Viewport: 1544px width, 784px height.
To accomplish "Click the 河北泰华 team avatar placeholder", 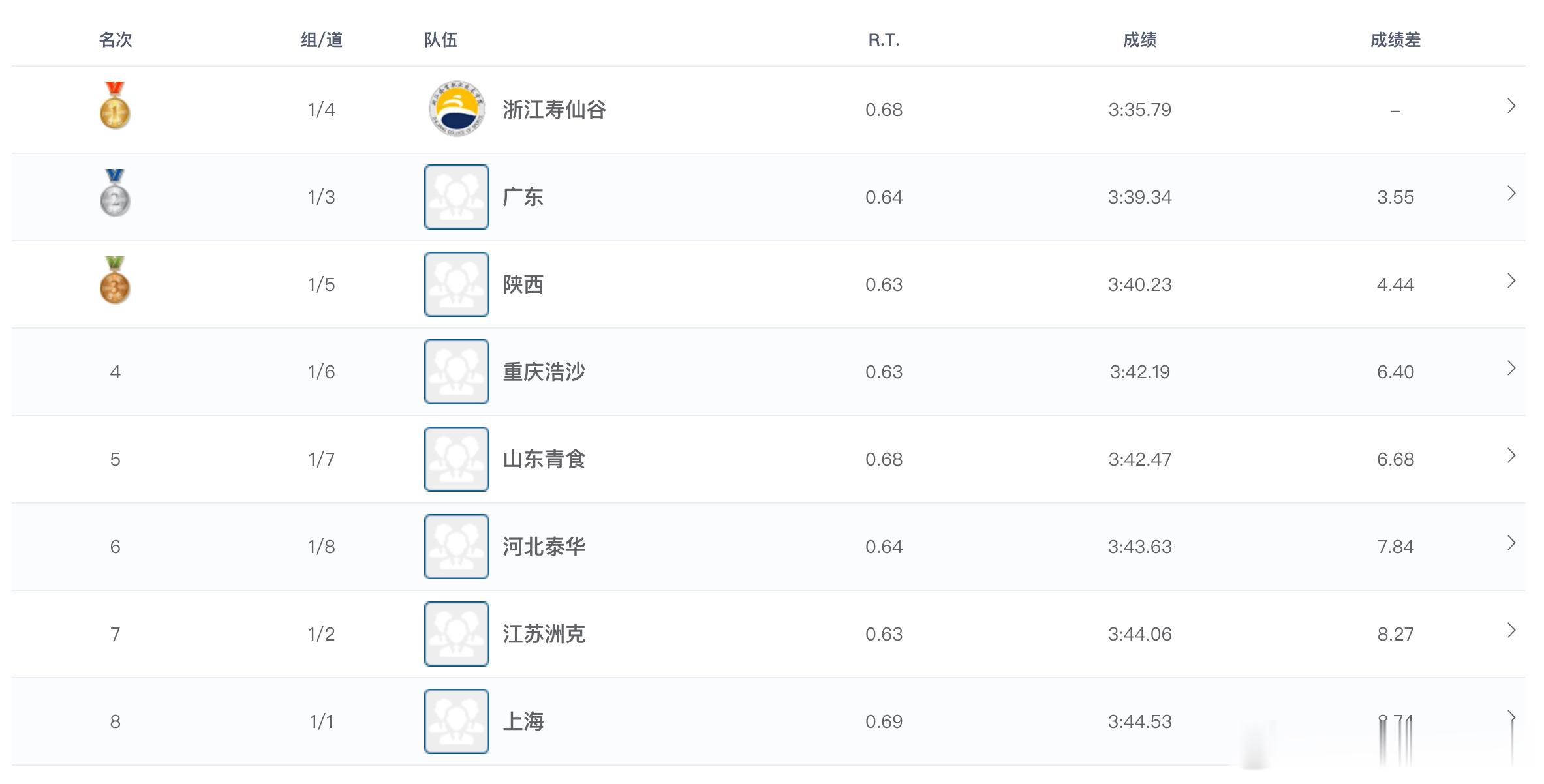I will pos(457,547).
